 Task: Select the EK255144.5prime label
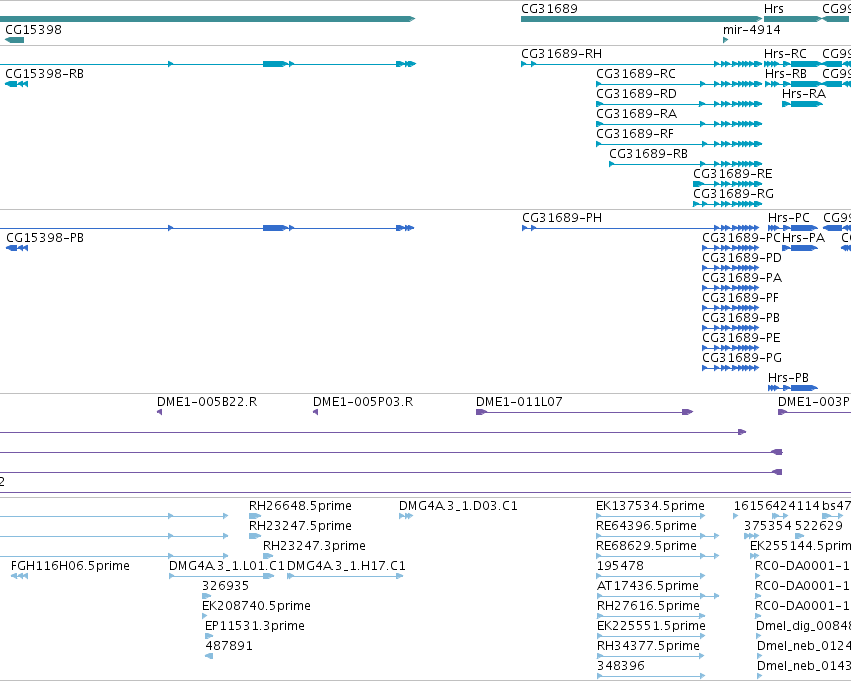801,546
